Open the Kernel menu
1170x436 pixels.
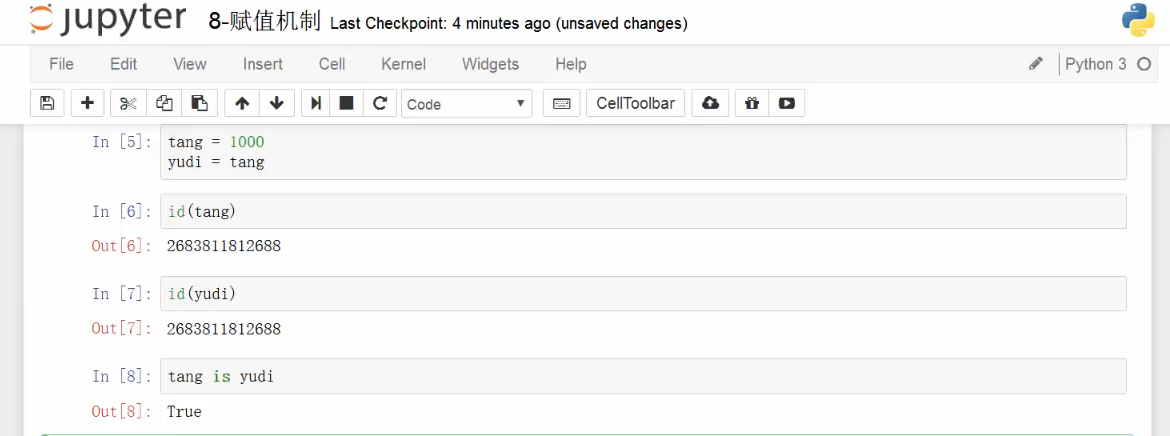point(403,64)
